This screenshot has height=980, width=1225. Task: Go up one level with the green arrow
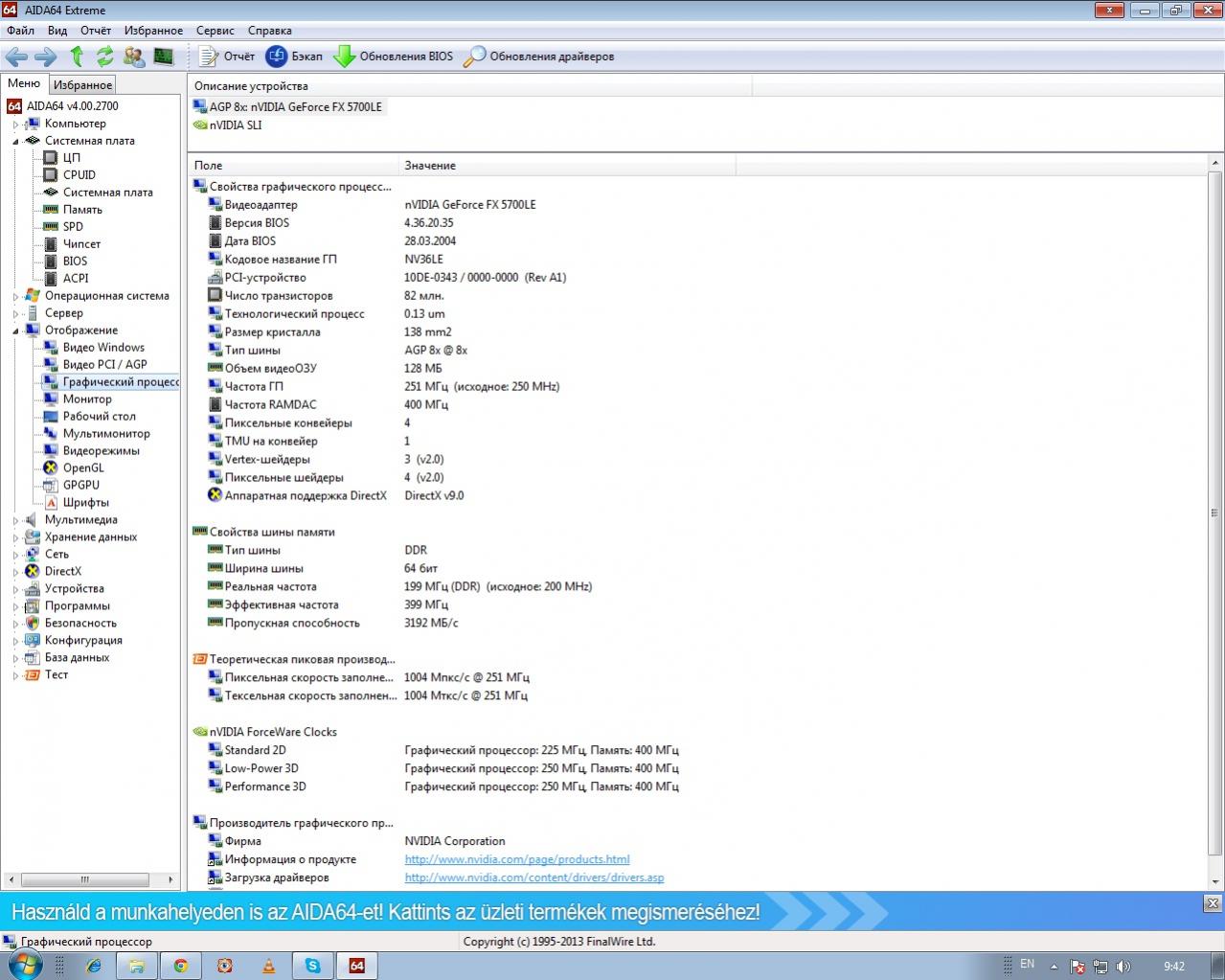point(78,57)
